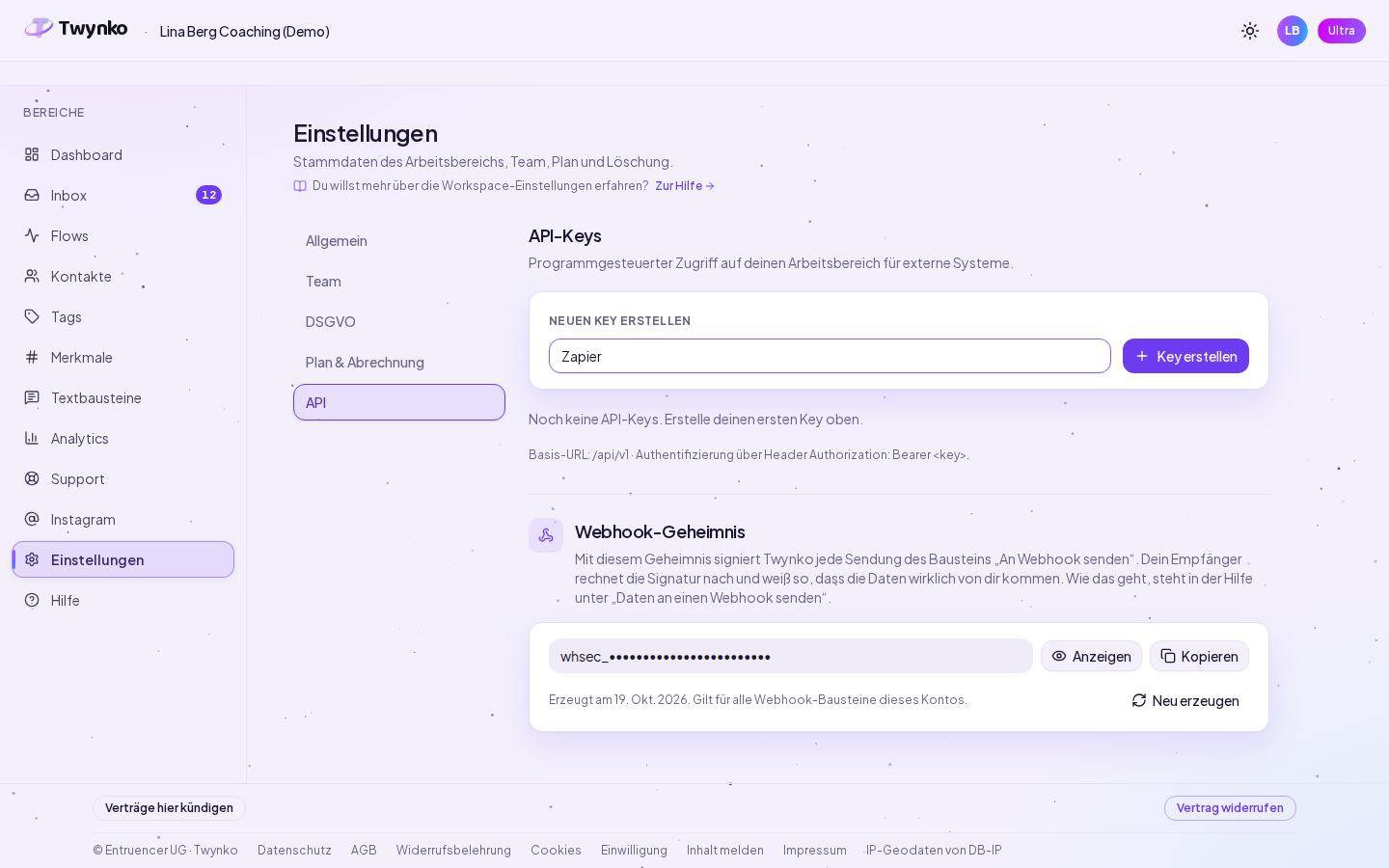1389x868 pixels.
Task: Switch to the Team settings tab
Action: pyautogui.click(x=399, y=281)
